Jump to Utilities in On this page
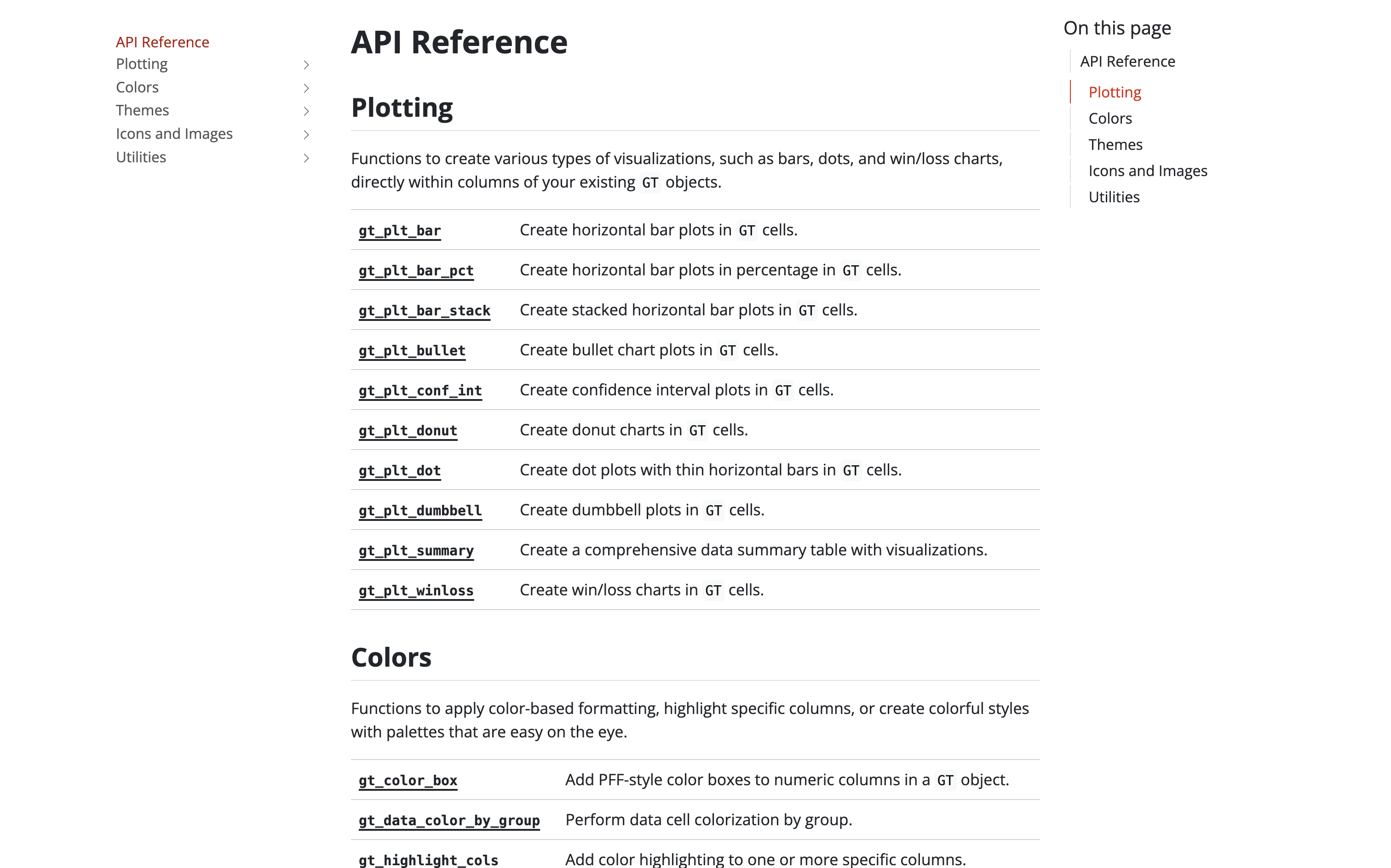 coord(1114,197)
